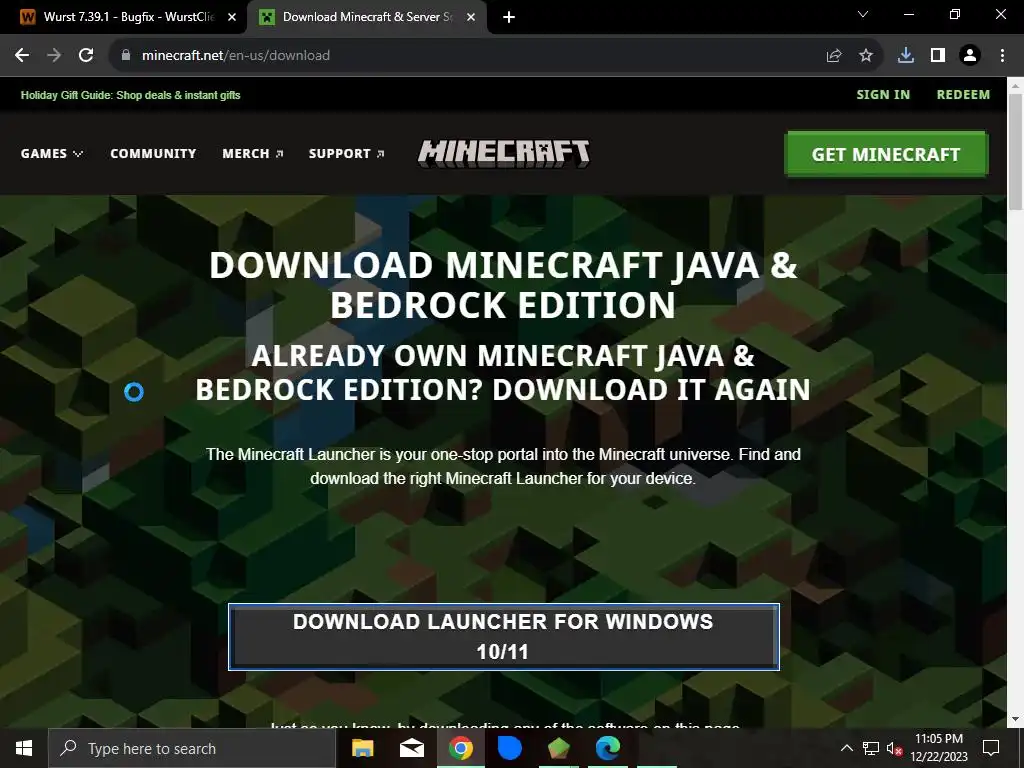Open the Windows Start menu
Image resolution: width=1024 pixels, height=768 pixels.
point(24,748)
